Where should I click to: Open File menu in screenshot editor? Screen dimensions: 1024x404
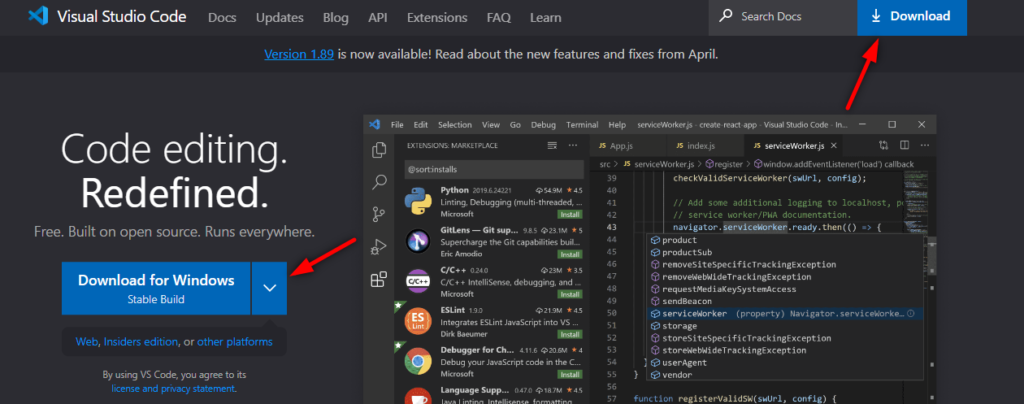point(397,125)
